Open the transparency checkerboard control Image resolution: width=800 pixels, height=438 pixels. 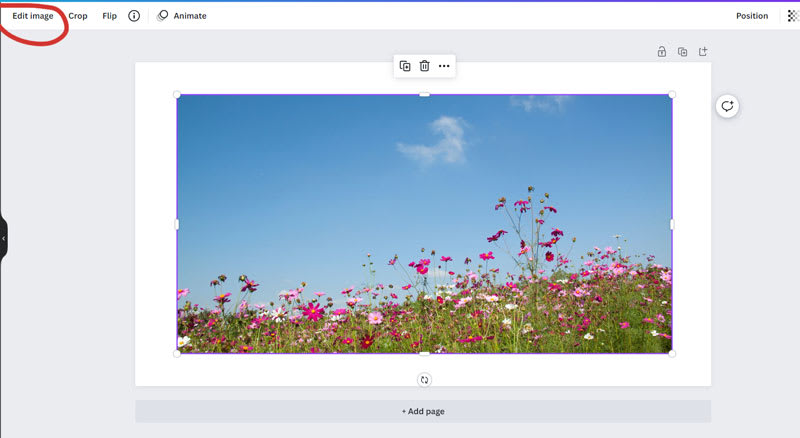793,16
